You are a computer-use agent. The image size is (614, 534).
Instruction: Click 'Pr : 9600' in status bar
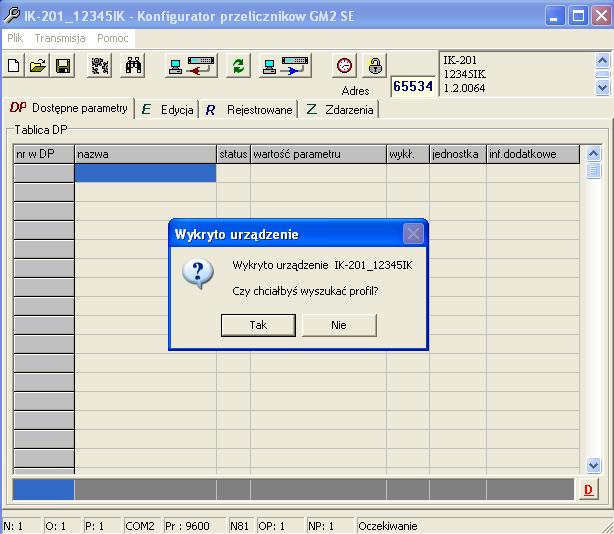(x=187, y=526)
